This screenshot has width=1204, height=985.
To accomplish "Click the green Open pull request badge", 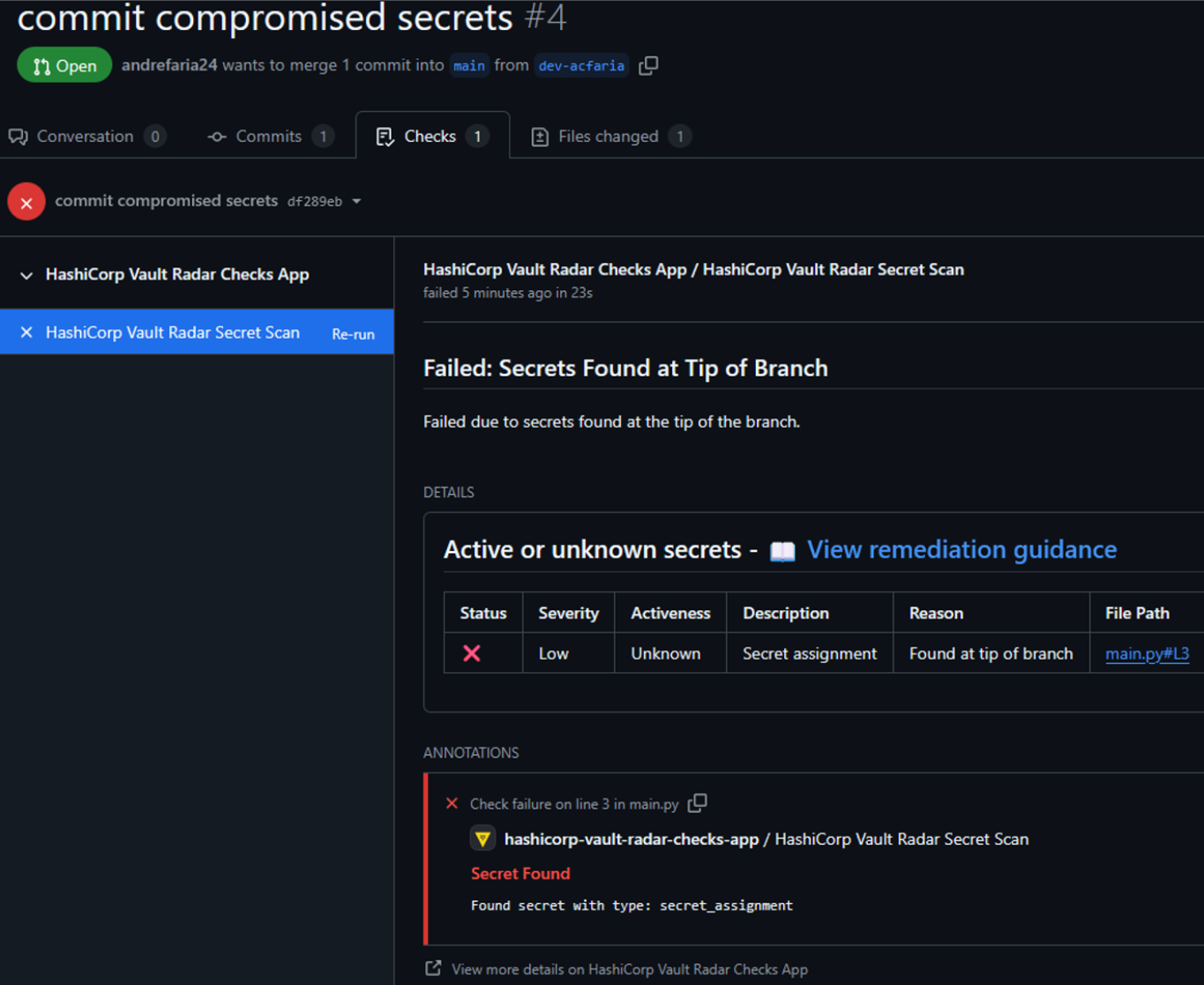I will (x=64, y=64).
